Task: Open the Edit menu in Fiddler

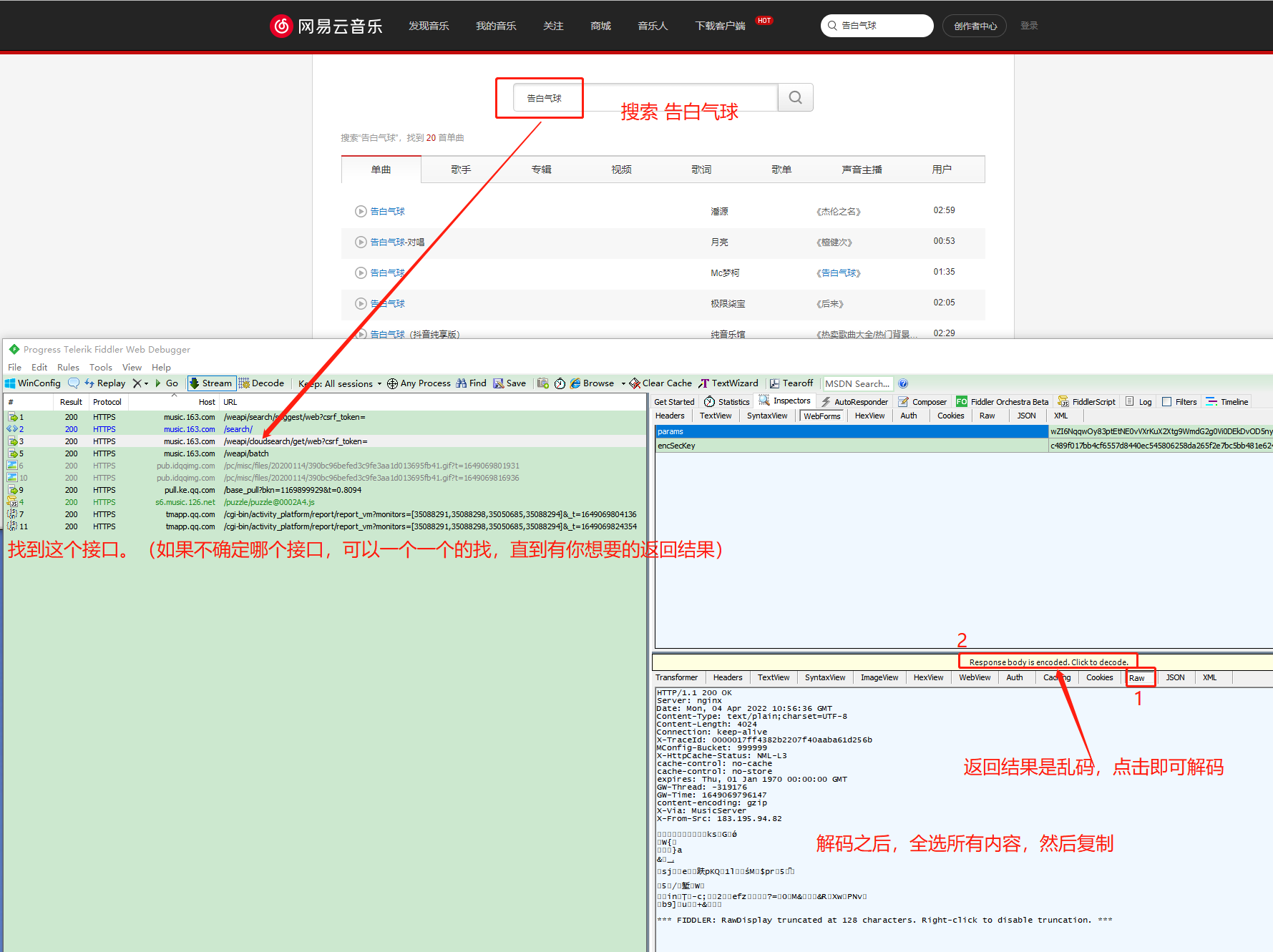Action: coord(39,367)
